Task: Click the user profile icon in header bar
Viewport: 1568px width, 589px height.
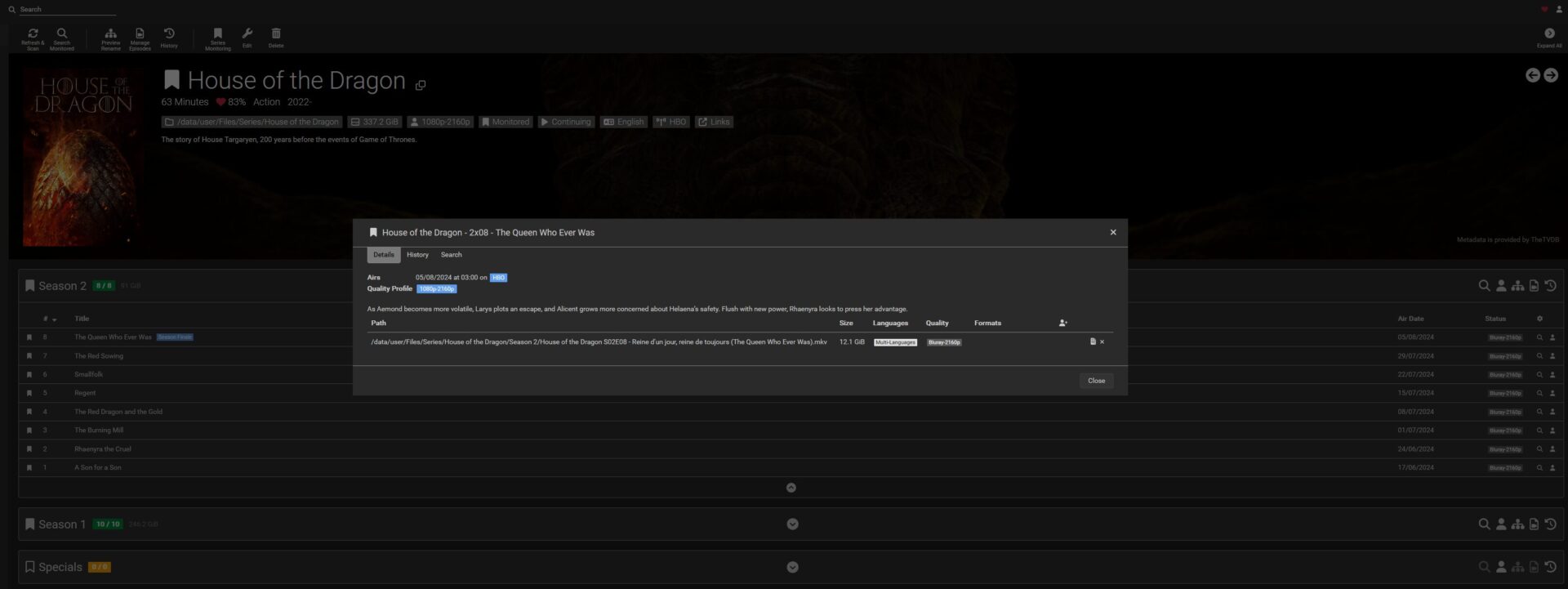Action: tap(1559, 9)
